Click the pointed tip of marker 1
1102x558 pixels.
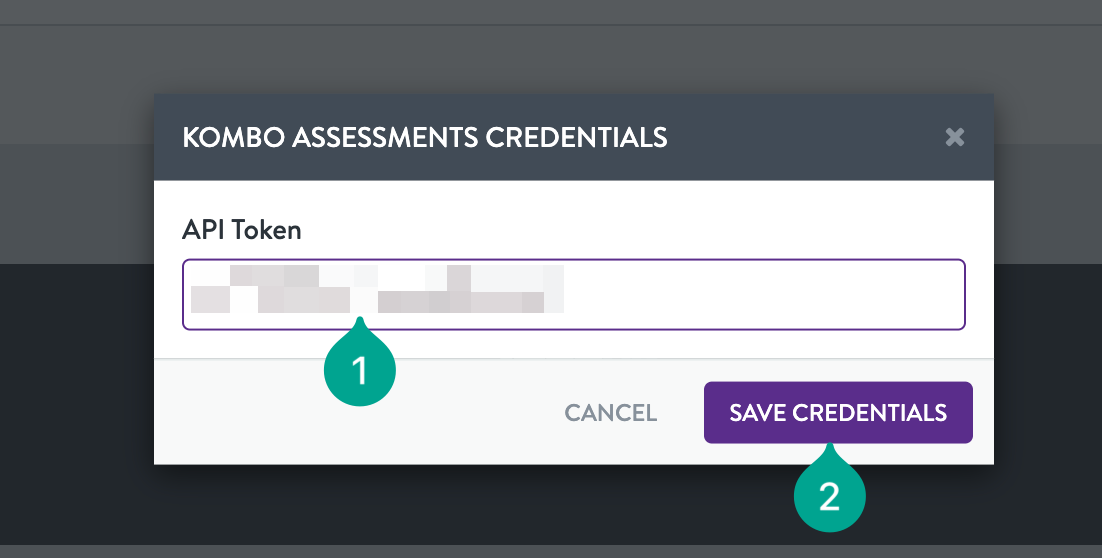(360, 321)
